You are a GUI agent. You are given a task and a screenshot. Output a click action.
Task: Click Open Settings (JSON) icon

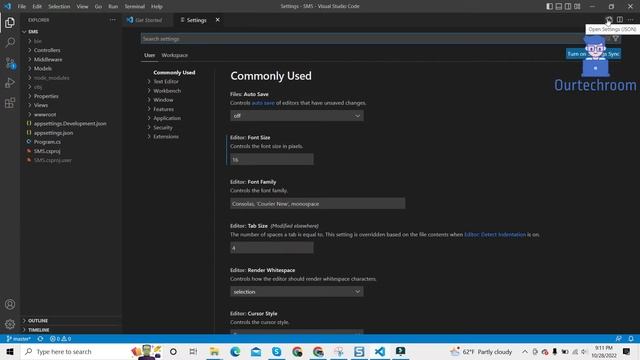click(609, 20)
